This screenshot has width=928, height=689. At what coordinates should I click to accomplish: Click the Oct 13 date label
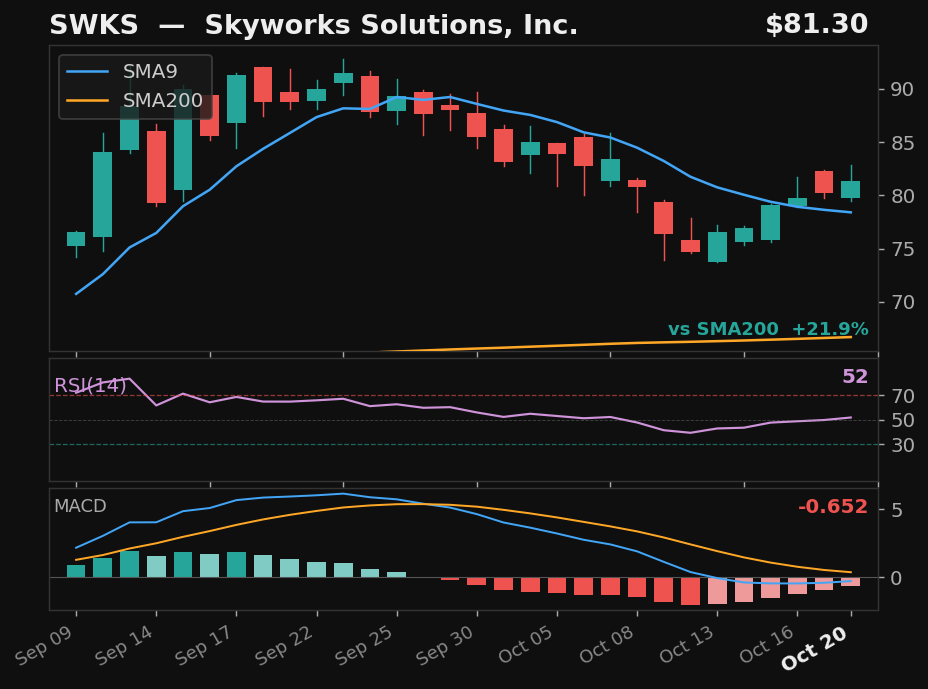click(687, 645)
